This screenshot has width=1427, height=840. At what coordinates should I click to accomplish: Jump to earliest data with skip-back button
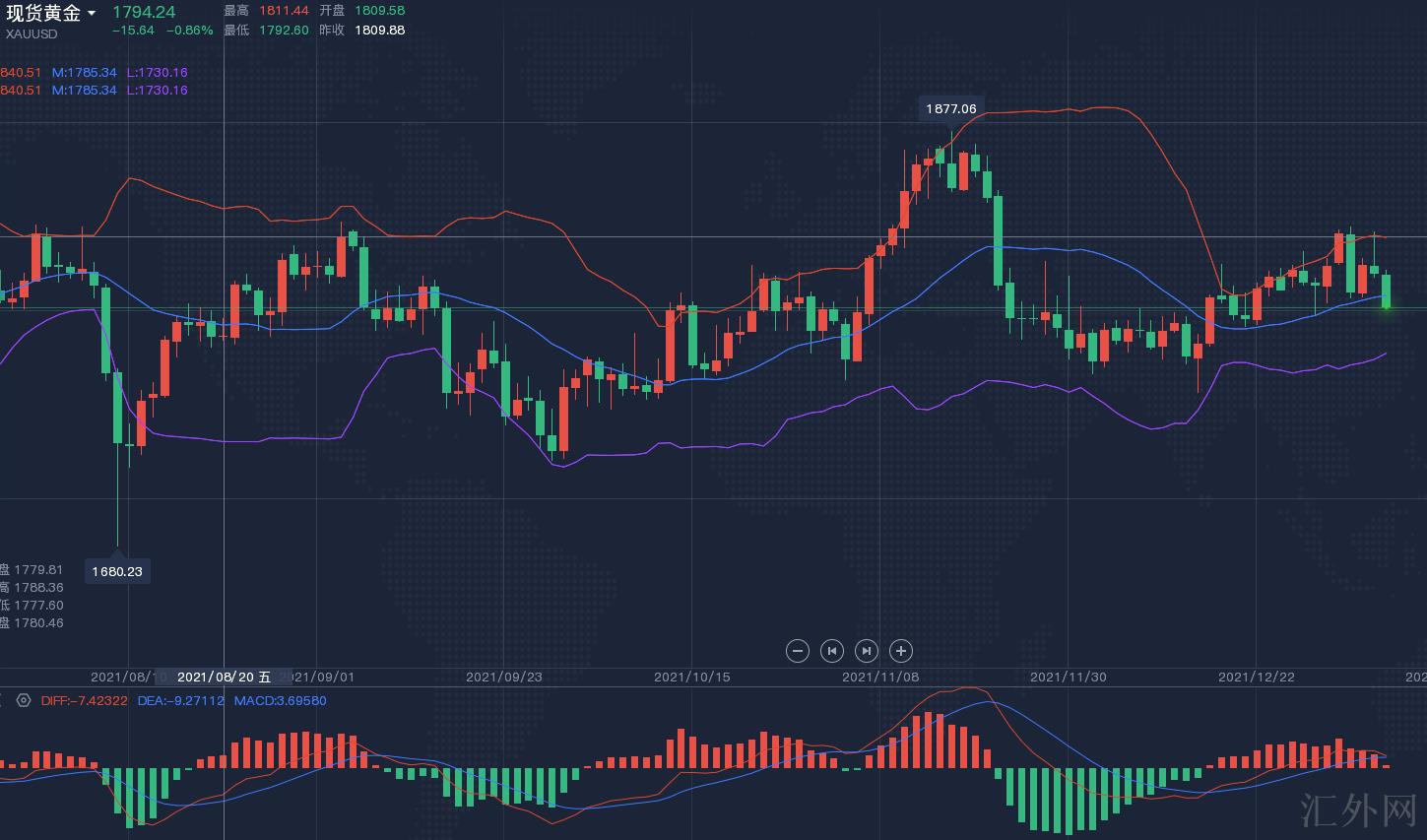point(832,651)
